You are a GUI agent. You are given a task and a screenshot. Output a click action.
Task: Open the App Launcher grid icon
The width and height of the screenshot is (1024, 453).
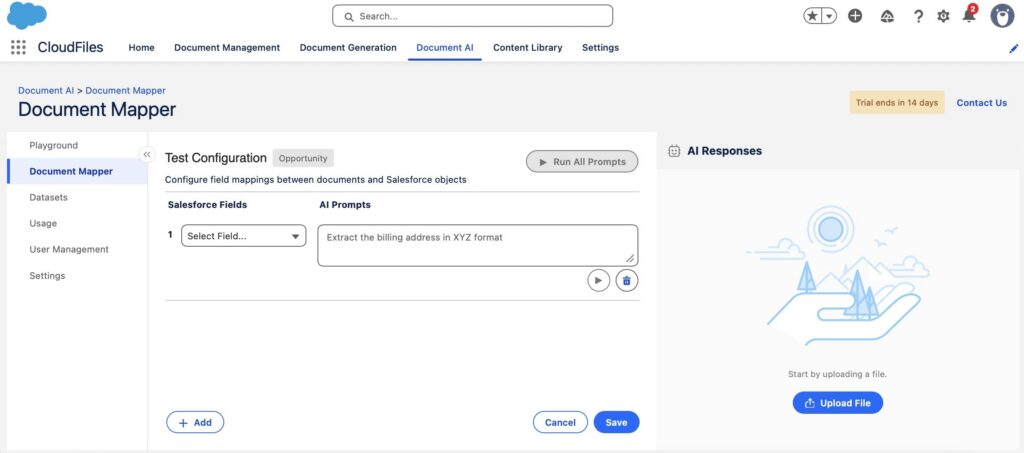18,47
